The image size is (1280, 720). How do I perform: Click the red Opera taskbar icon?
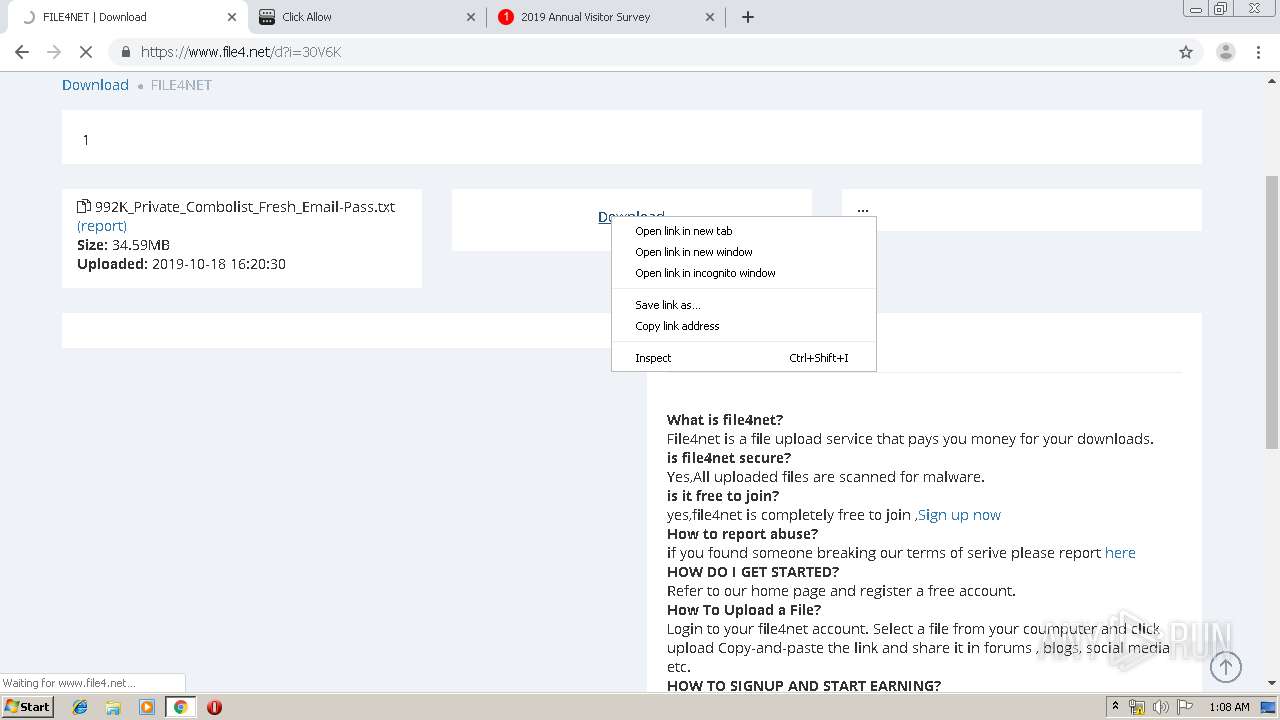pyautogui.click(x=214, y=707)
